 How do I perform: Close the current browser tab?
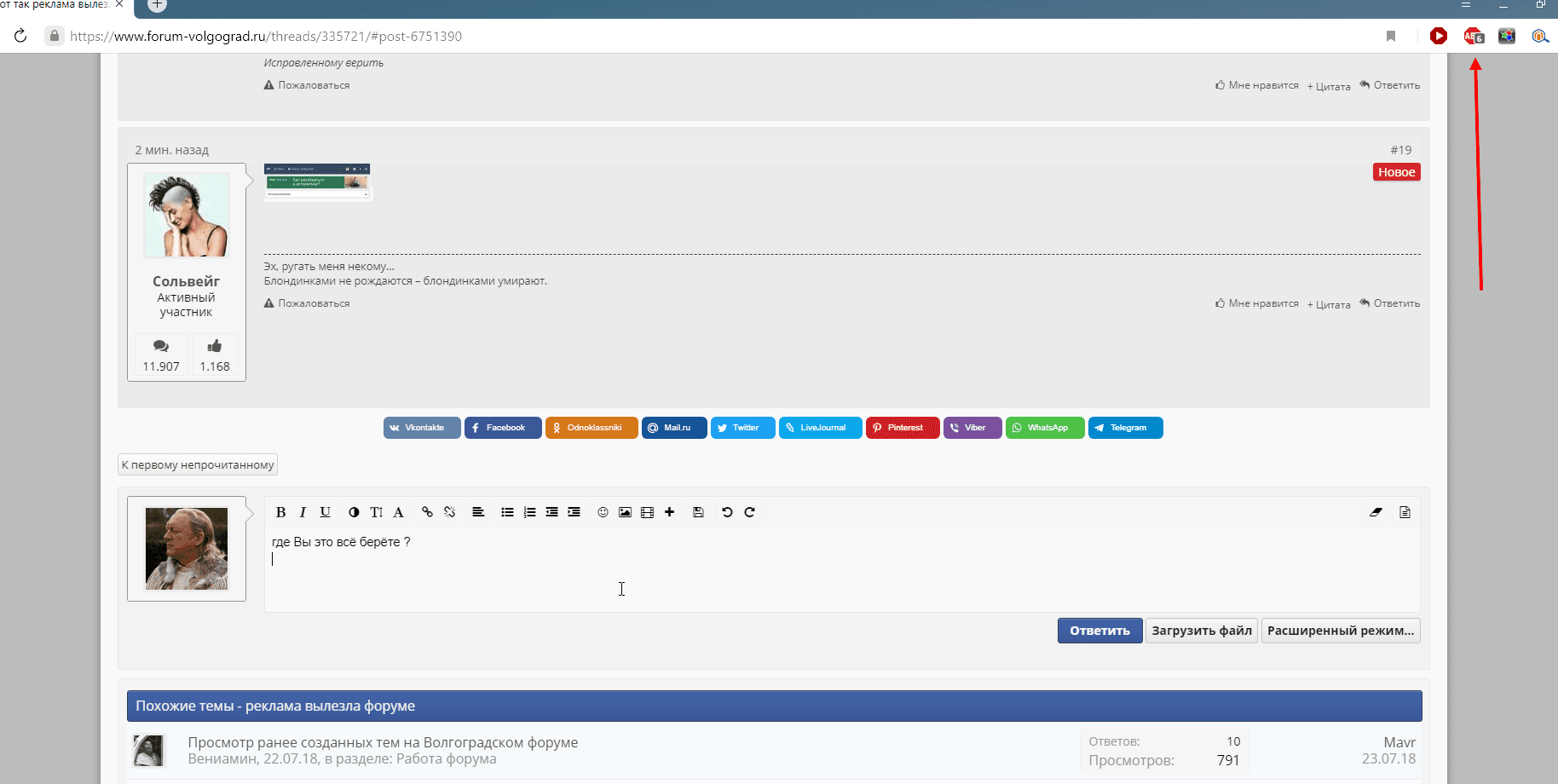[x=119, y=4]
